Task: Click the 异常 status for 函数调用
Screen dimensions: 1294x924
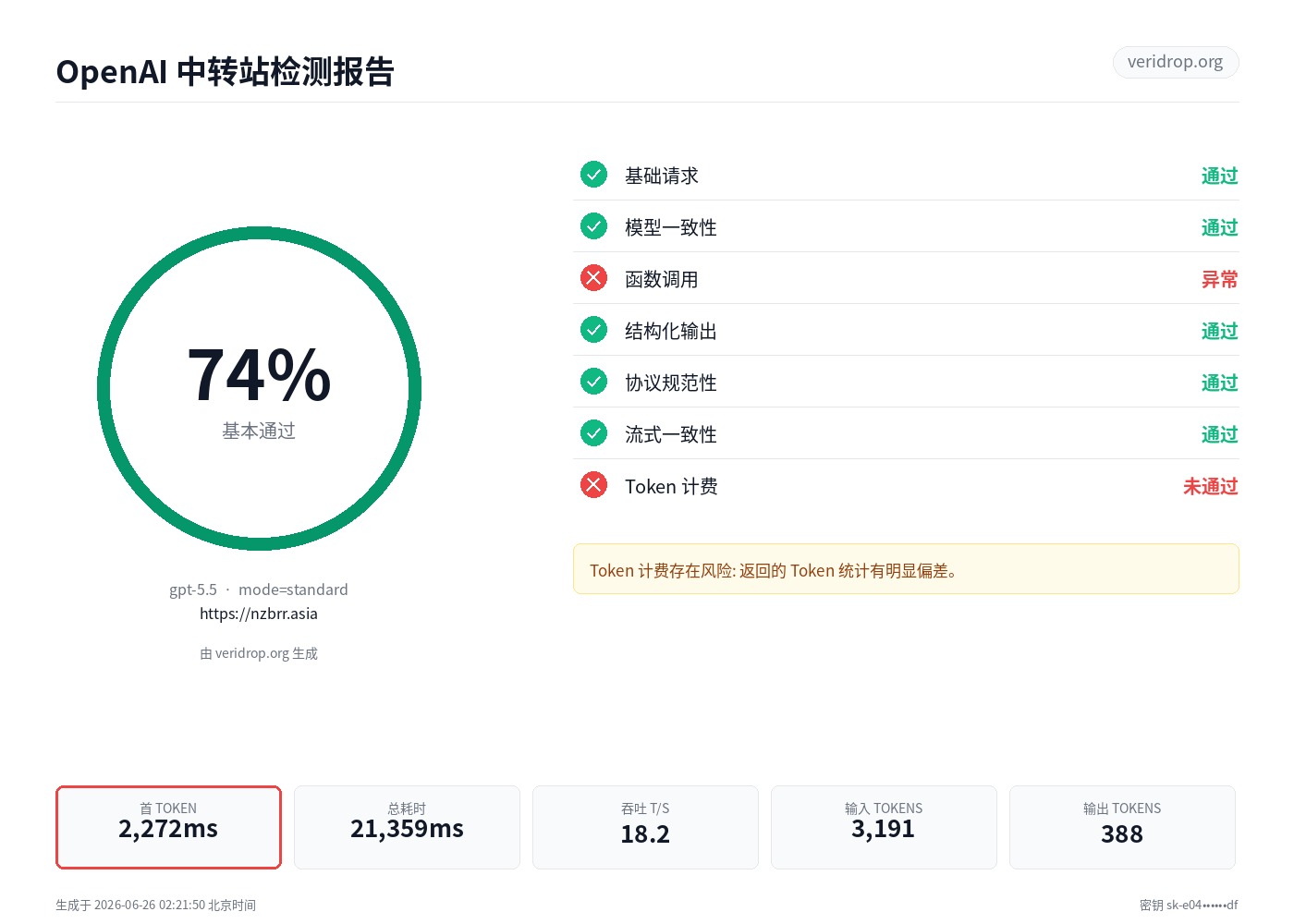Action: coord(1219,279)
